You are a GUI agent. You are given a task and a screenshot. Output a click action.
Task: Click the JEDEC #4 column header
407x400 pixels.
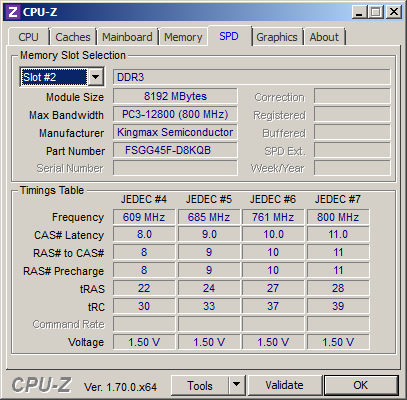(144, 199)
